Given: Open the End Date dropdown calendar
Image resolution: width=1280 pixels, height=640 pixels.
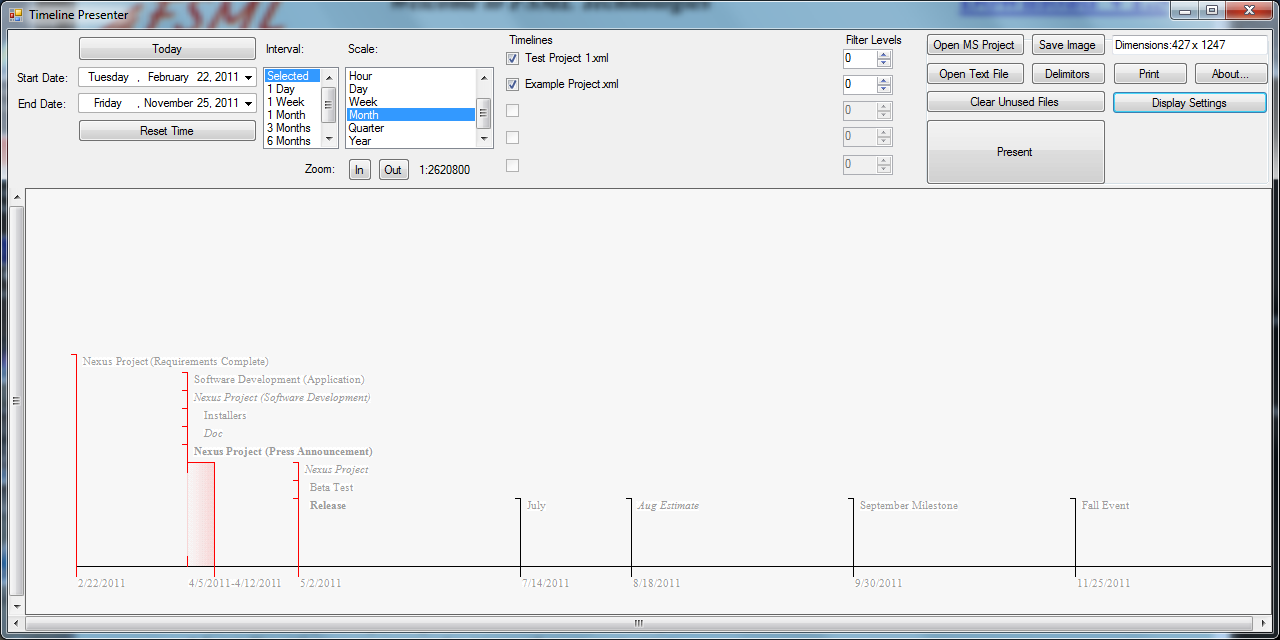Looking at the screenshot, I should (x=248, y=104).
